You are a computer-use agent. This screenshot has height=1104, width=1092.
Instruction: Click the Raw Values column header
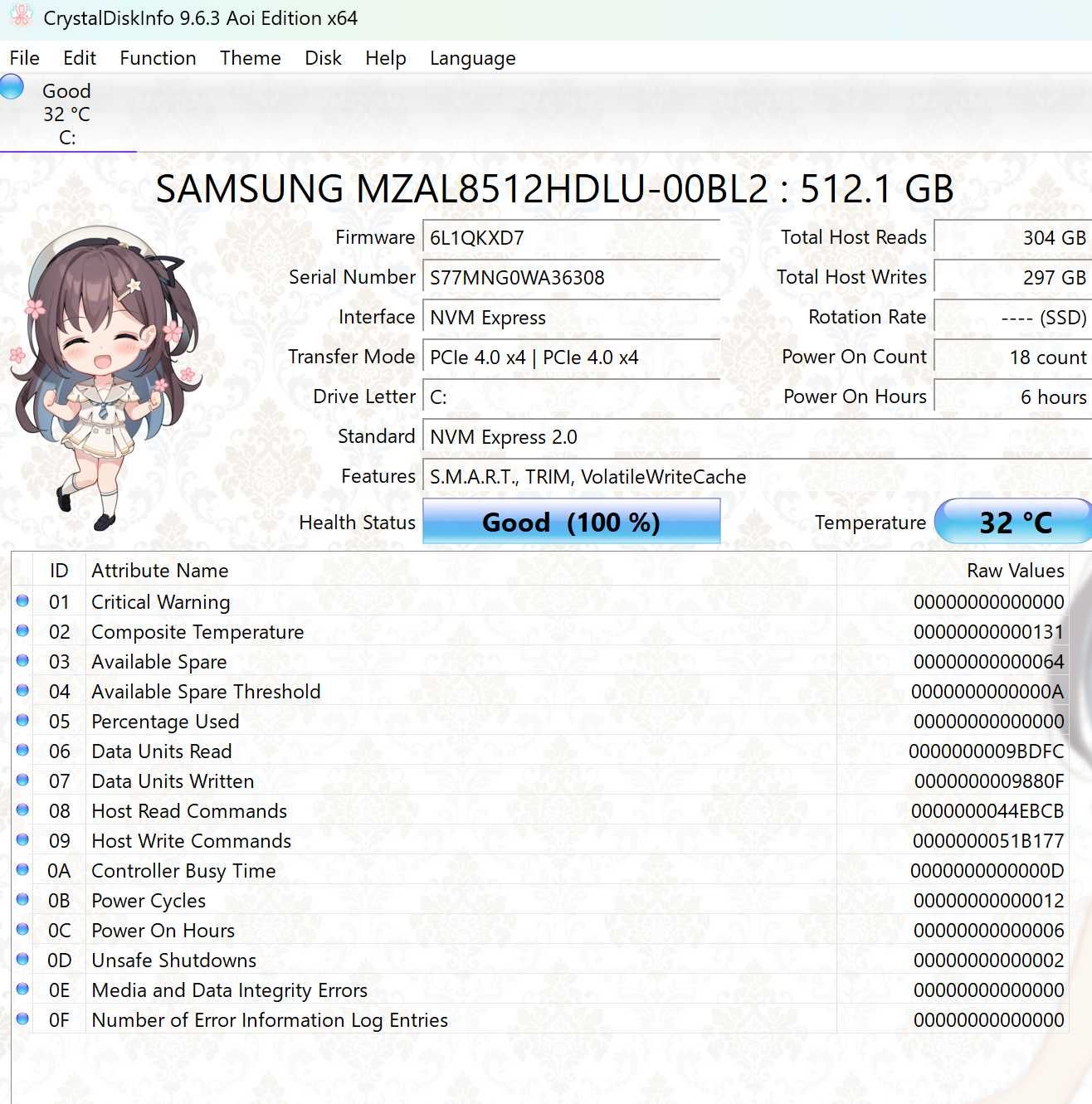point(953,571)
